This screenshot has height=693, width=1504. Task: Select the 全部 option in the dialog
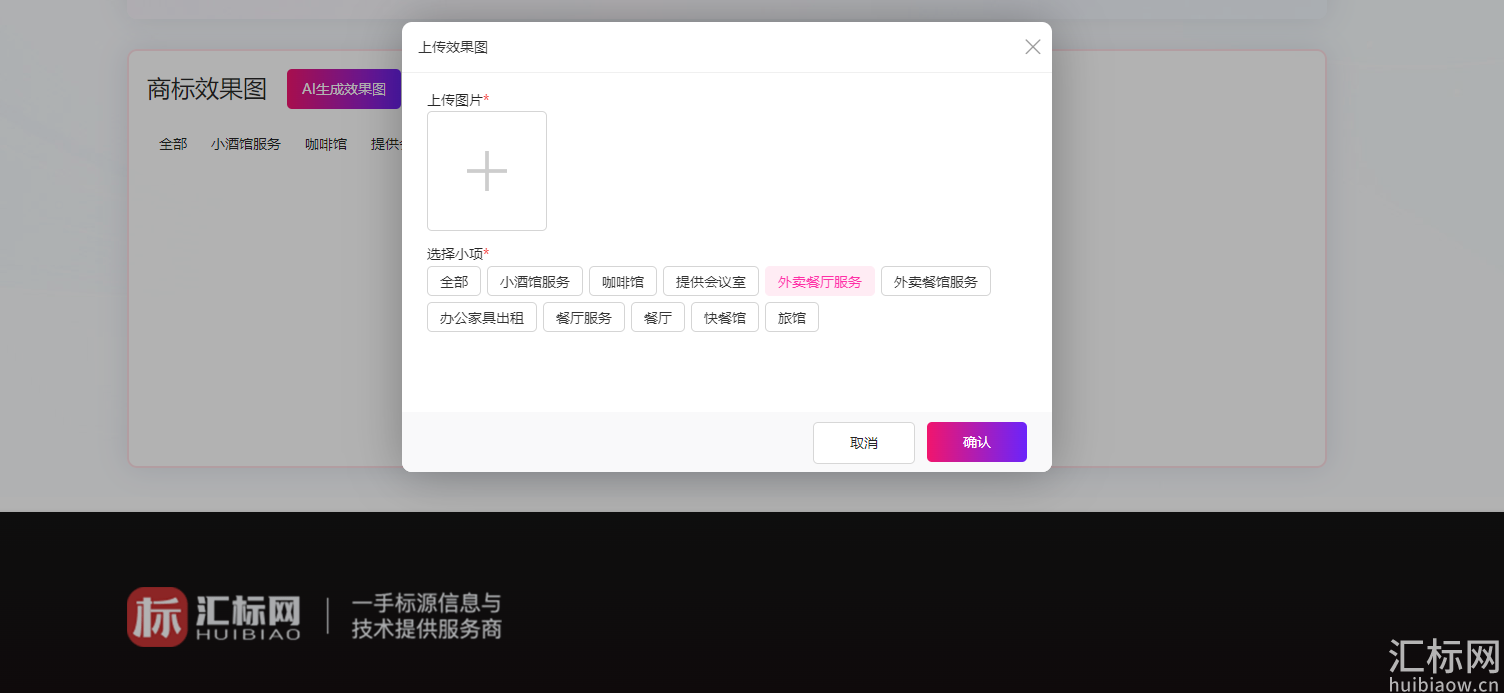pos(454,281)
